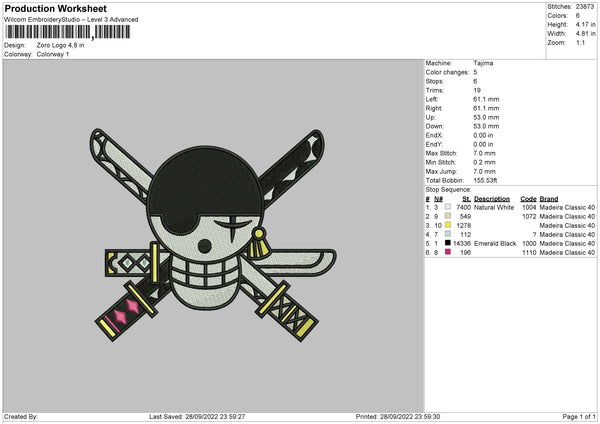Click the 'Brand' column header
Viewport: 600px width, 424px height.
click(x=549, y=199)
